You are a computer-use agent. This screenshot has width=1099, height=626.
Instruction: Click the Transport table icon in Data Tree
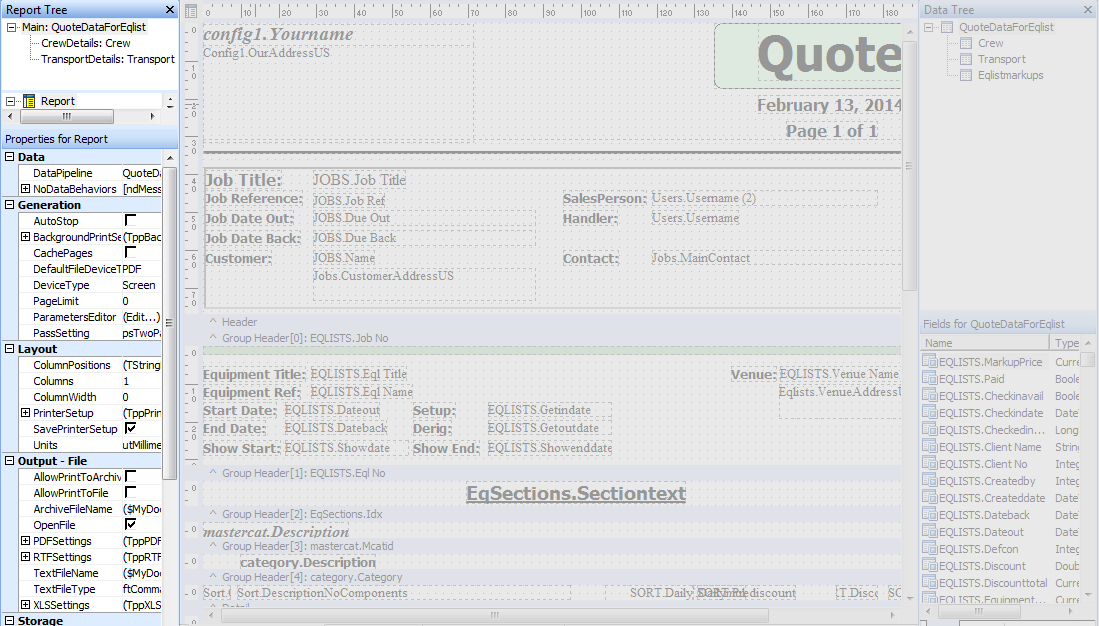click(965, 60)
